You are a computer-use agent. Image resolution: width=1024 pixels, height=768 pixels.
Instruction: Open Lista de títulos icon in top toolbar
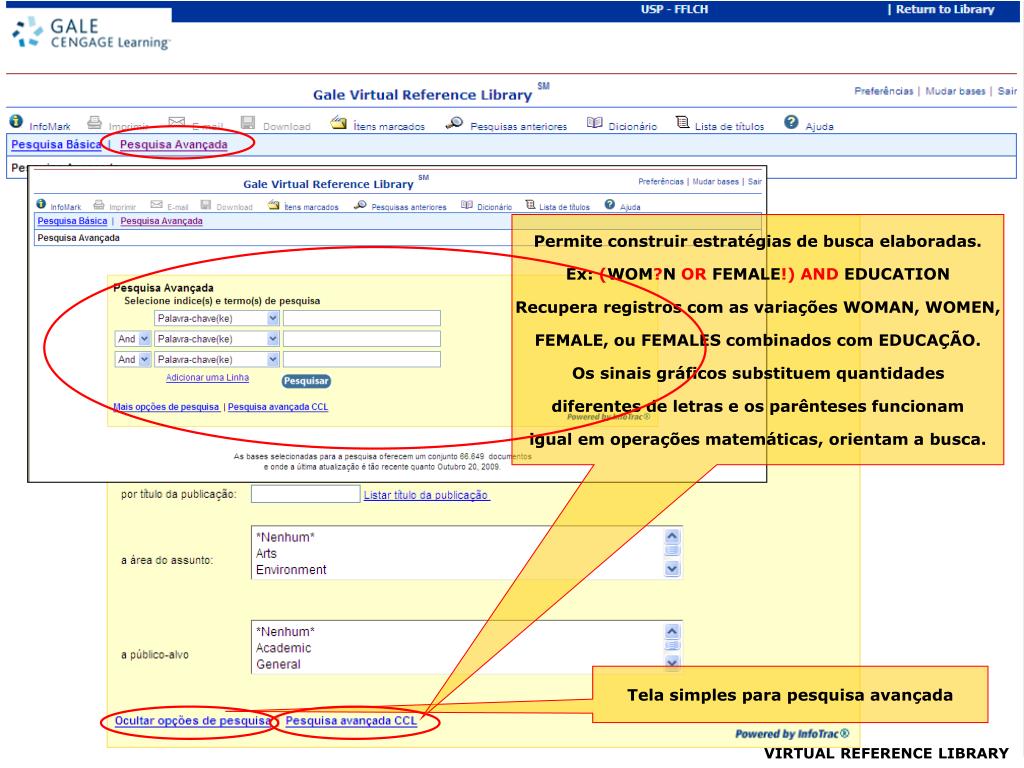click(682, 122)
